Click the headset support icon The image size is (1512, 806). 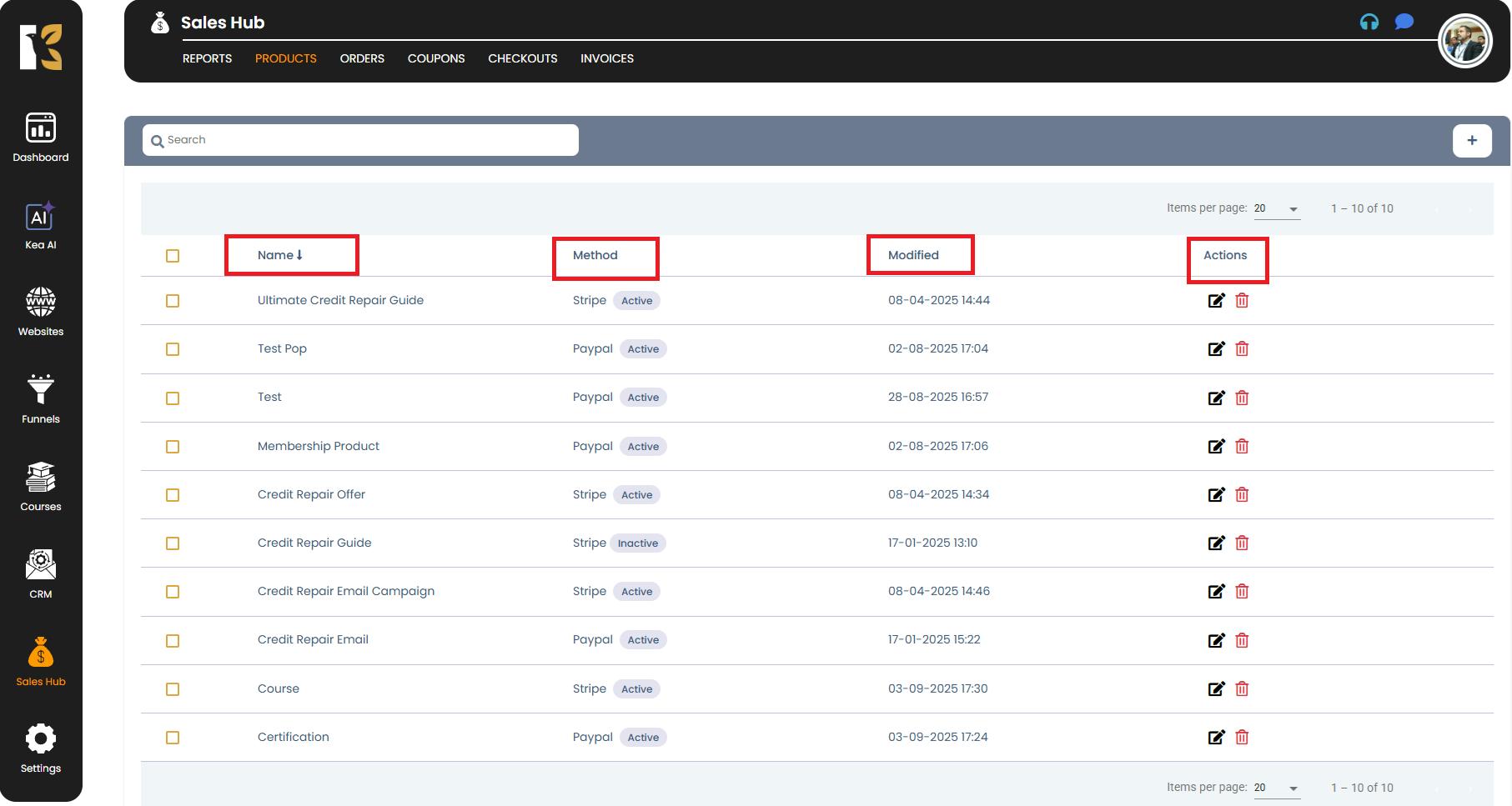[1369, 22]
